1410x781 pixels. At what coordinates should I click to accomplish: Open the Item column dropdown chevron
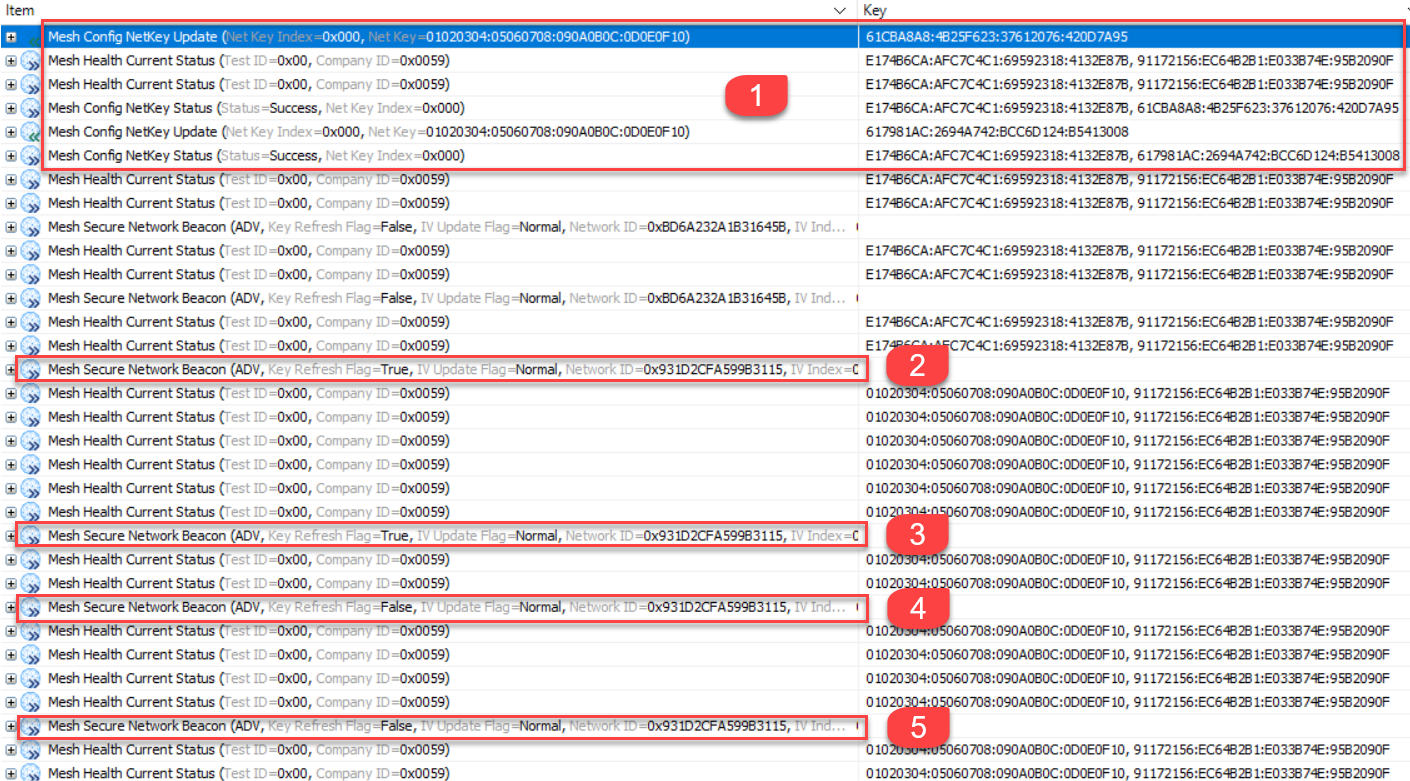pyautogui.click(x=840, y=9)
